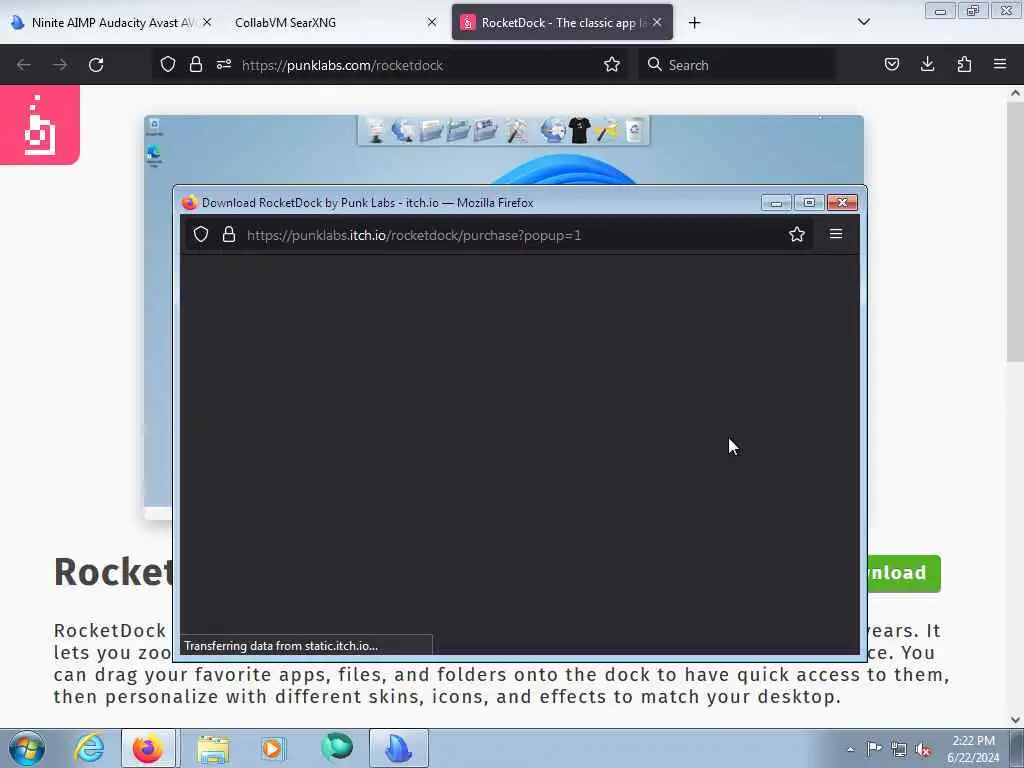The width and height of the screenshot is (1024, 768).
Task: Go forward to next page
Action: (x=60, y=65)
